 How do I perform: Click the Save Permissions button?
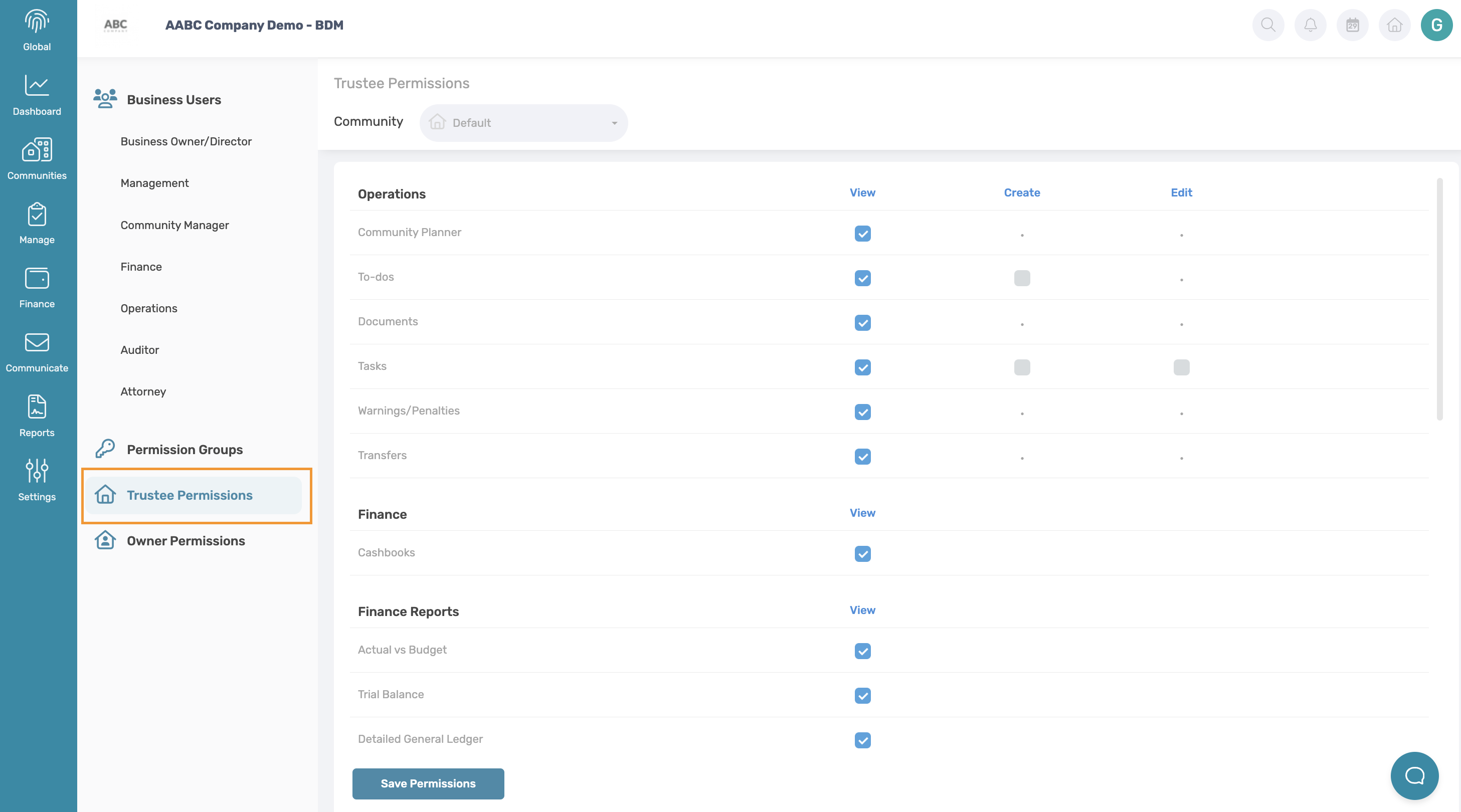pos(428,783)
